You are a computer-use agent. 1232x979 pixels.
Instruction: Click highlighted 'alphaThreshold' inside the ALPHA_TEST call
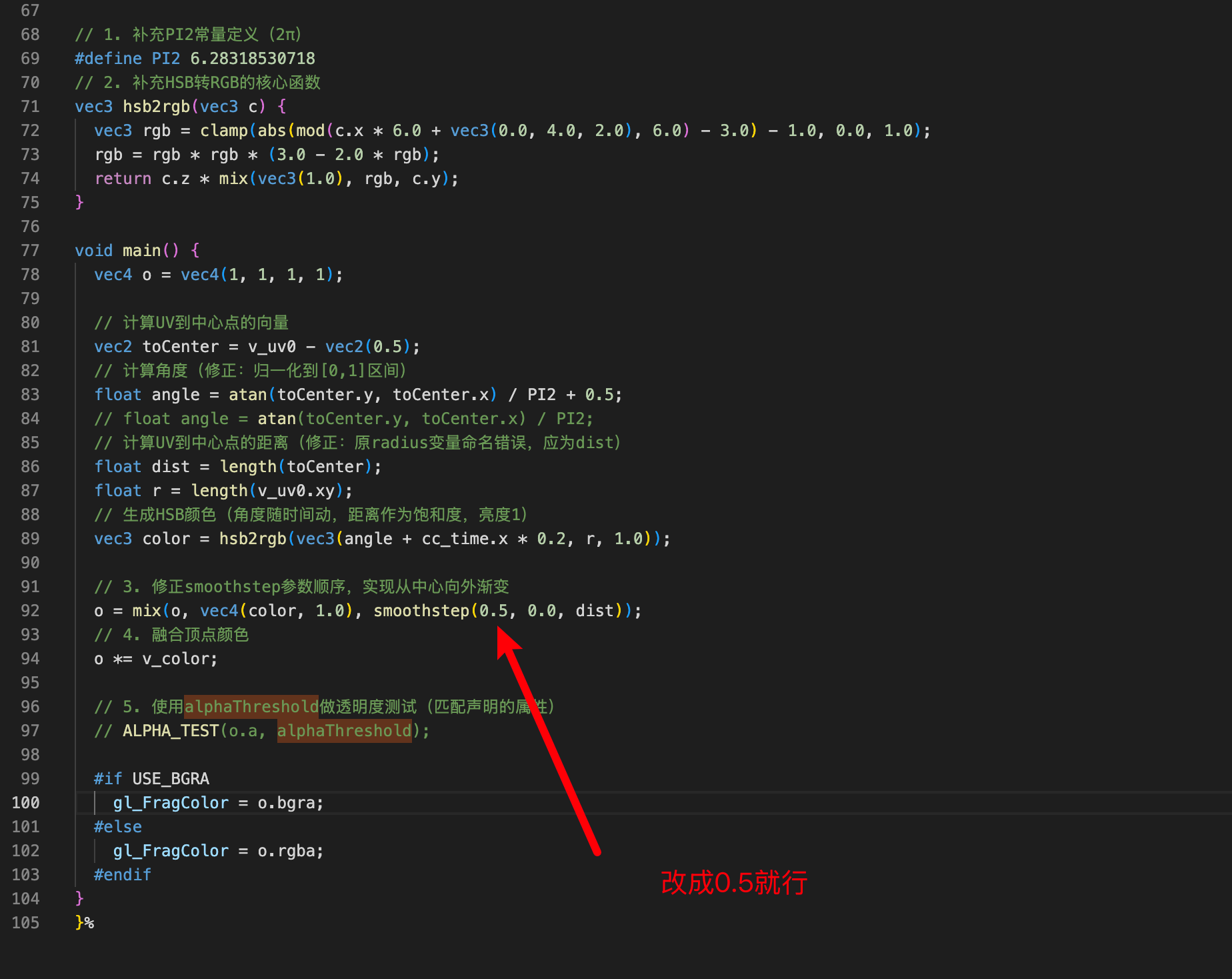[344, 730]
